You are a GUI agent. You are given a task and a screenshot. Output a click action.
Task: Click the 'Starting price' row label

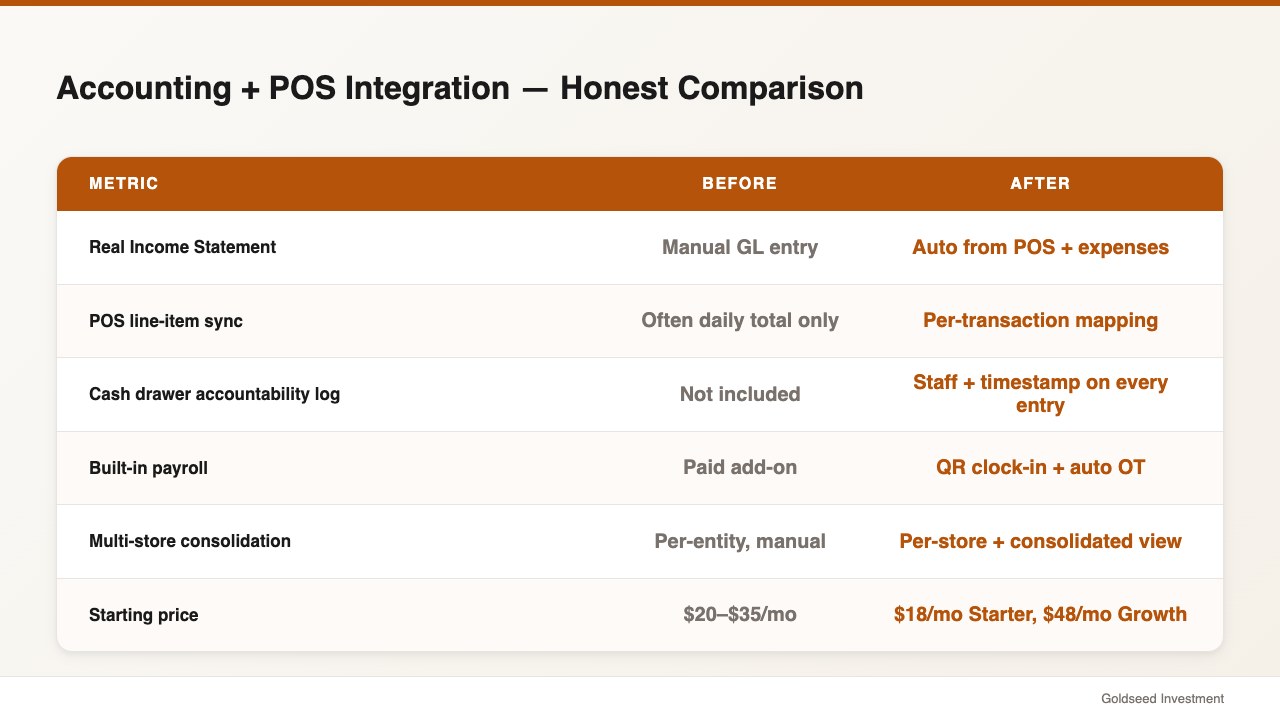[143, 615]
